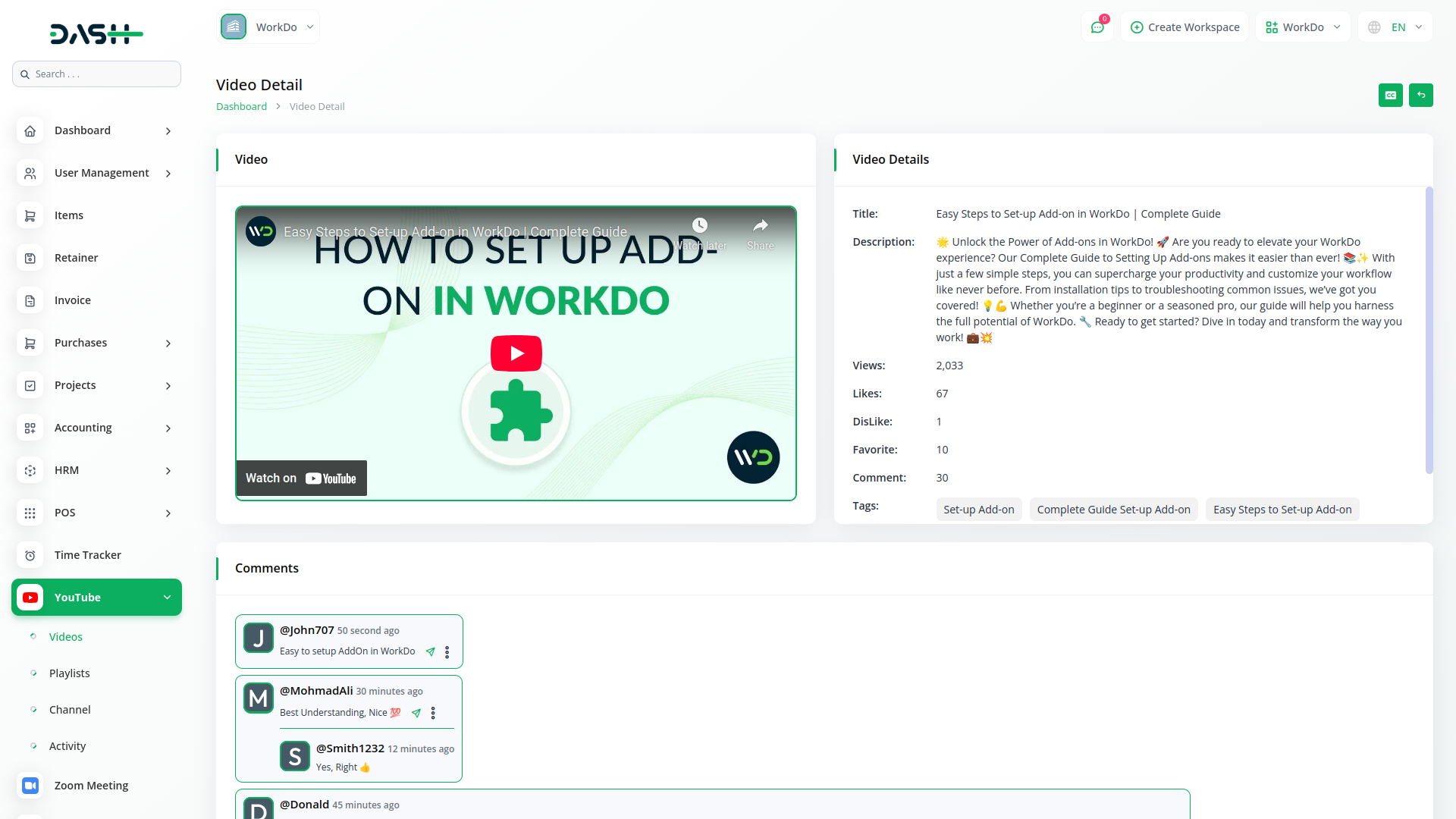
Task: Open the Time Tracker menu item
Action: tap(87, 555)
